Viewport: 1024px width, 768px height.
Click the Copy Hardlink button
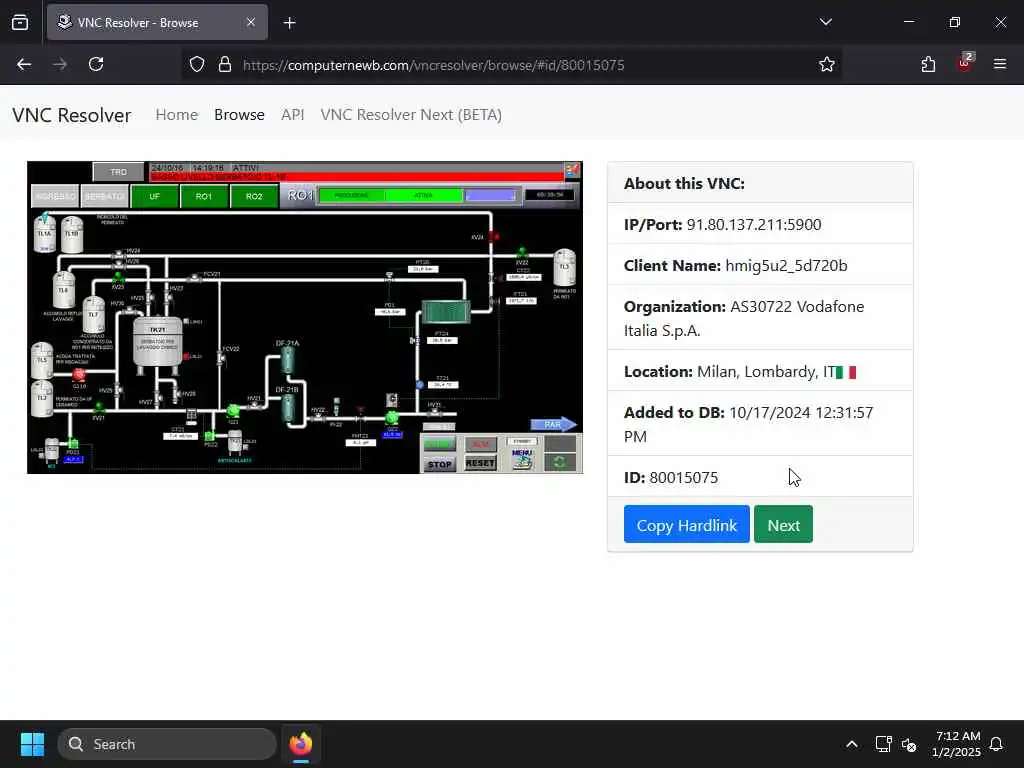click(686, 524)
